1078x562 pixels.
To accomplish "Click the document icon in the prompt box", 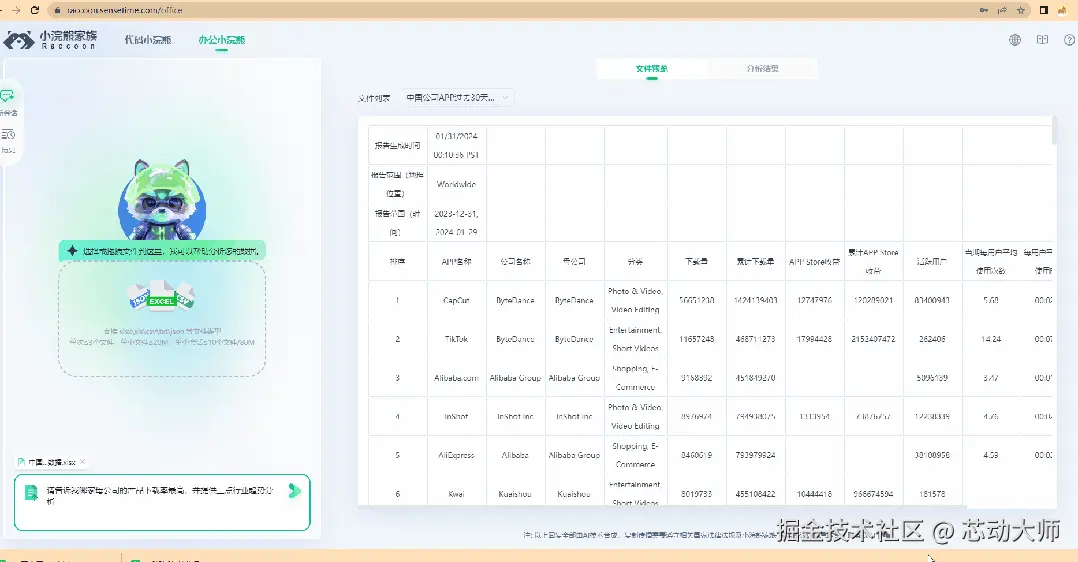I will coord(31,493).
